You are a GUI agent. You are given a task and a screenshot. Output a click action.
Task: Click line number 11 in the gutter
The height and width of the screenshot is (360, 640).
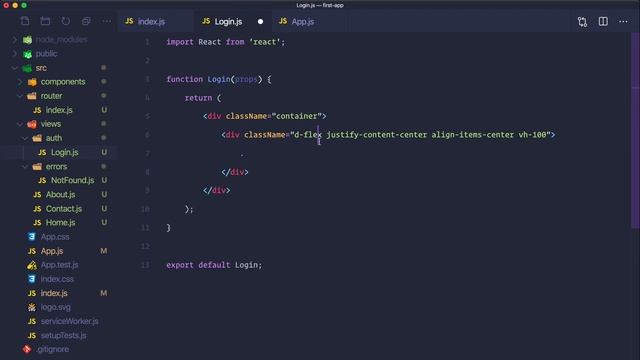tap(145, 228)
